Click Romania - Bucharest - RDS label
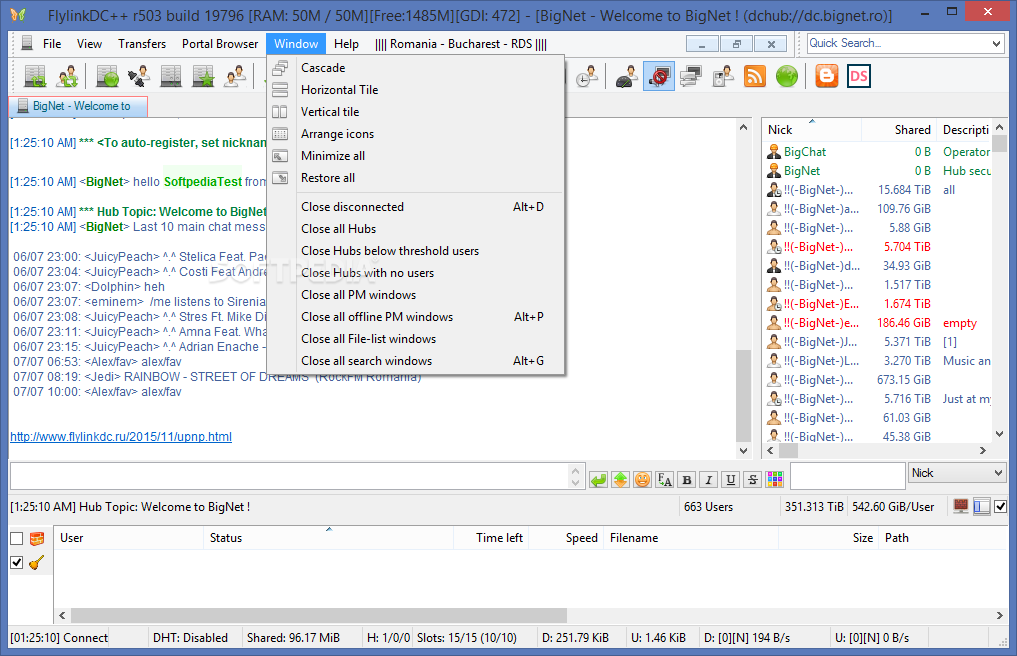The width and height of the screenshot is (1017, 656). pyautogui.click(x=461, y=43)
